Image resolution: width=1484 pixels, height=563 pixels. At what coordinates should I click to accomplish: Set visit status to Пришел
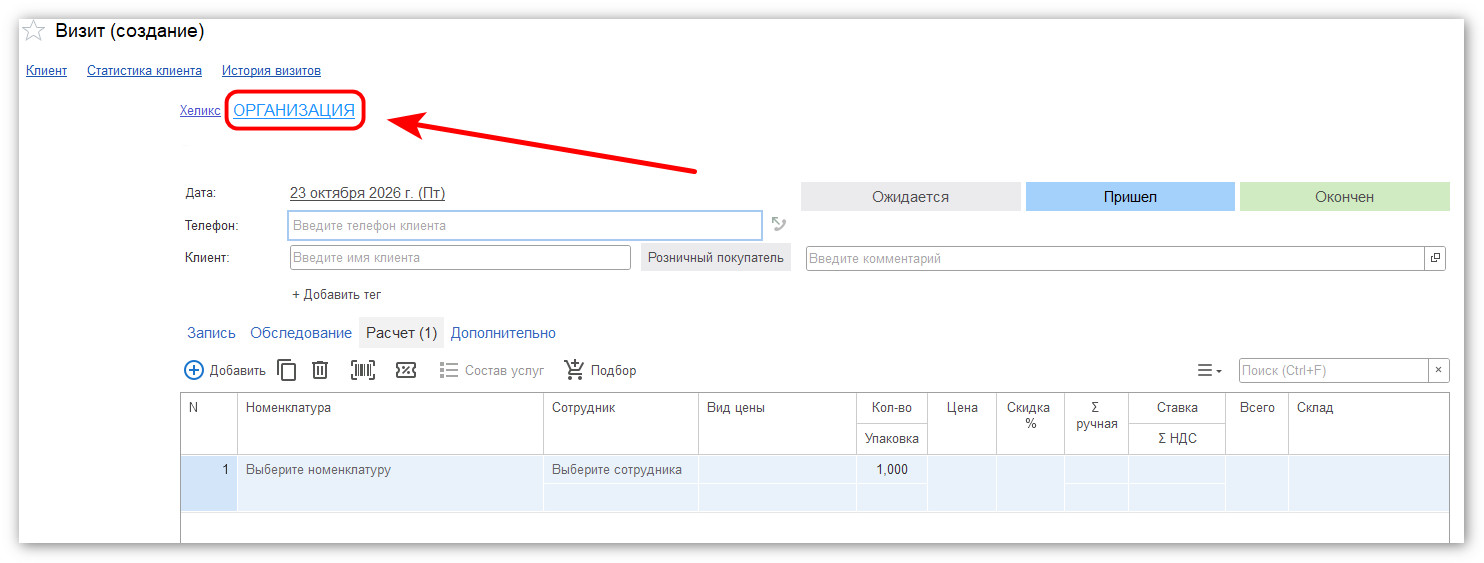[1130, 197]
